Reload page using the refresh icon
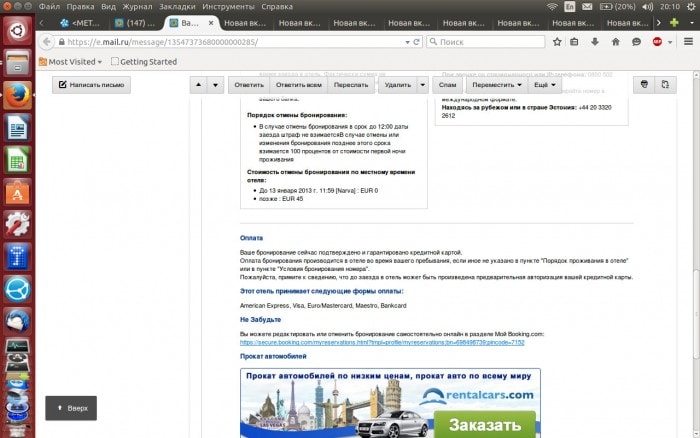The height and width of the screenshot is (438, 700). [414, 42]
